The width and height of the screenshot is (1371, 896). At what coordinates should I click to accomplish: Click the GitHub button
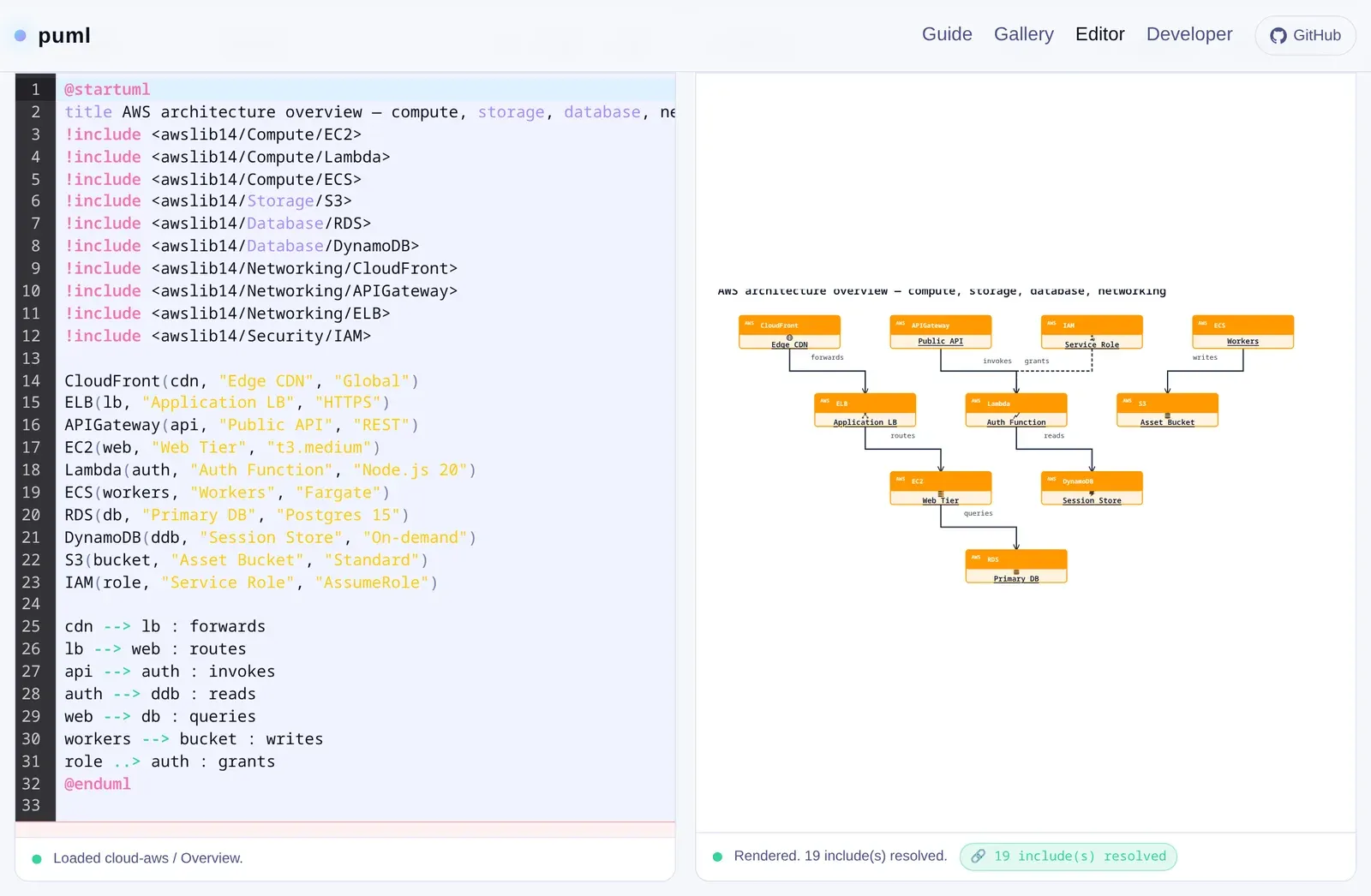pyautogui.click(x=1305, y=35)
